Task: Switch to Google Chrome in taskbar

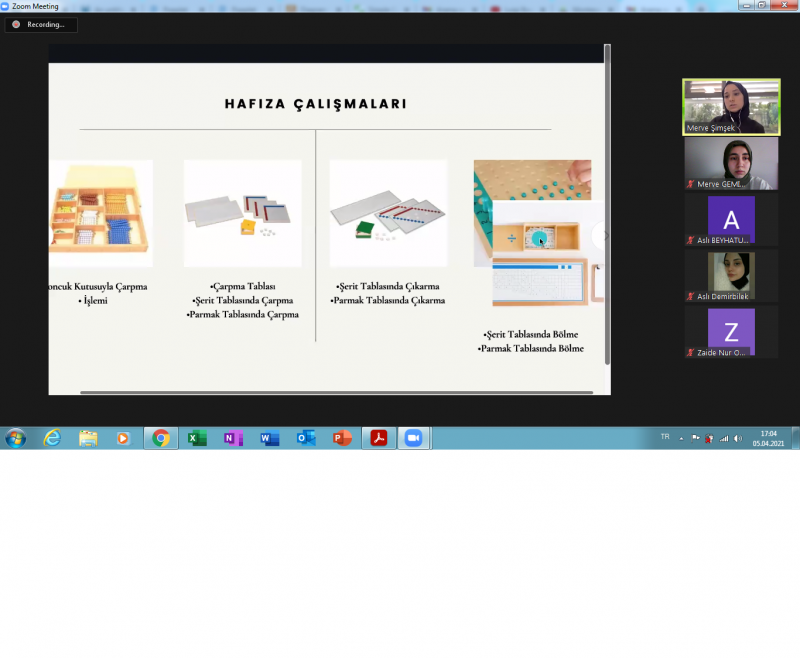Action: point(160,438)
